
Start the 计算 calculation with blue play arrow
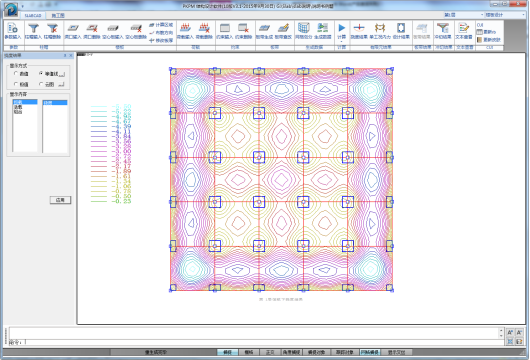342,31
